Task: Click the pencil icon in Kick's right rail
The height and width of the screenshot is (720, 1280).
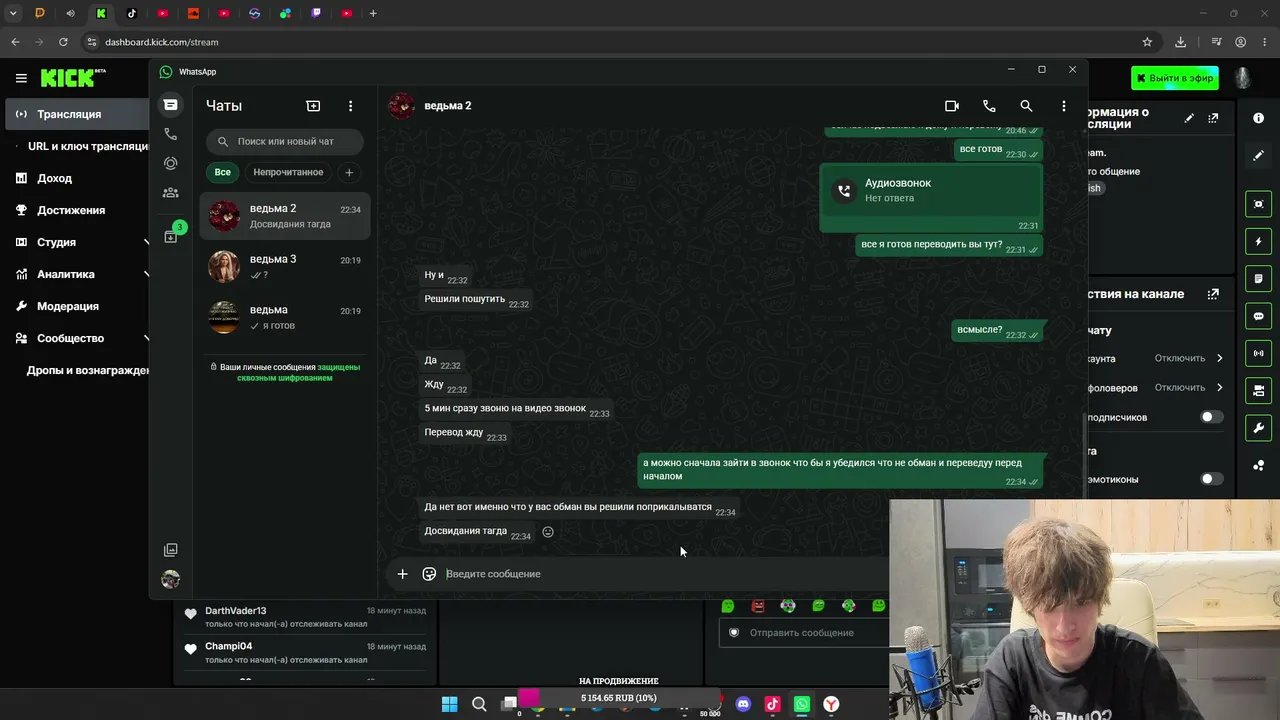Action: pyautogui.click(x=1258, y=156)
